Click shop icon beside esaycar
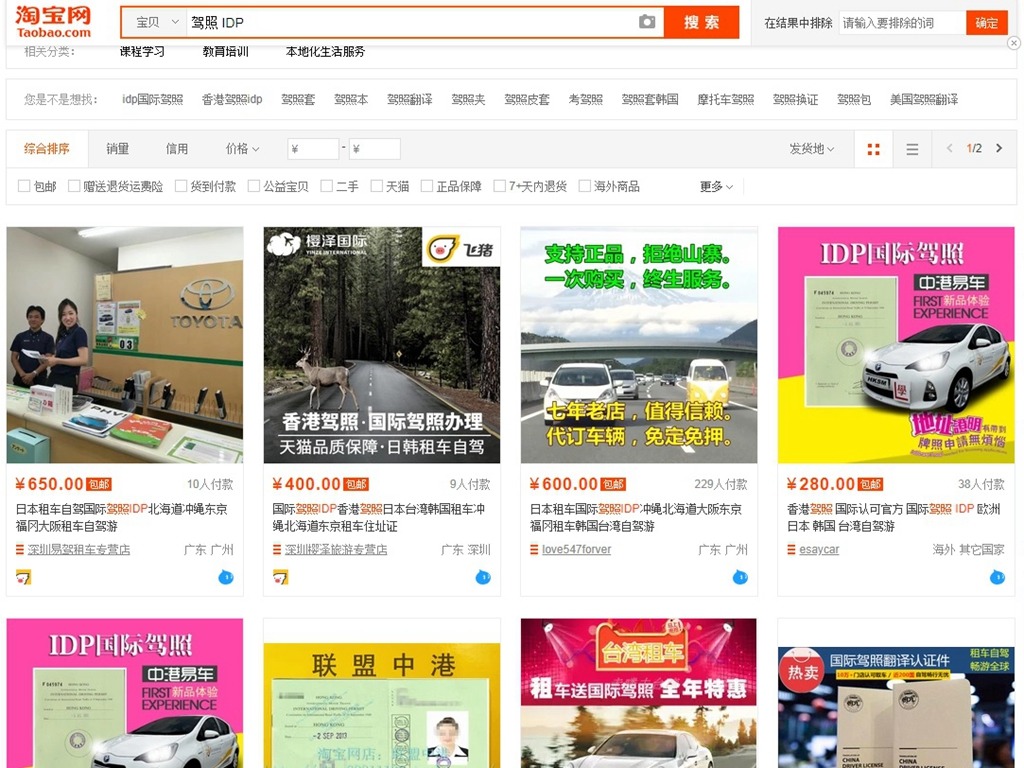 click(792, 550)
